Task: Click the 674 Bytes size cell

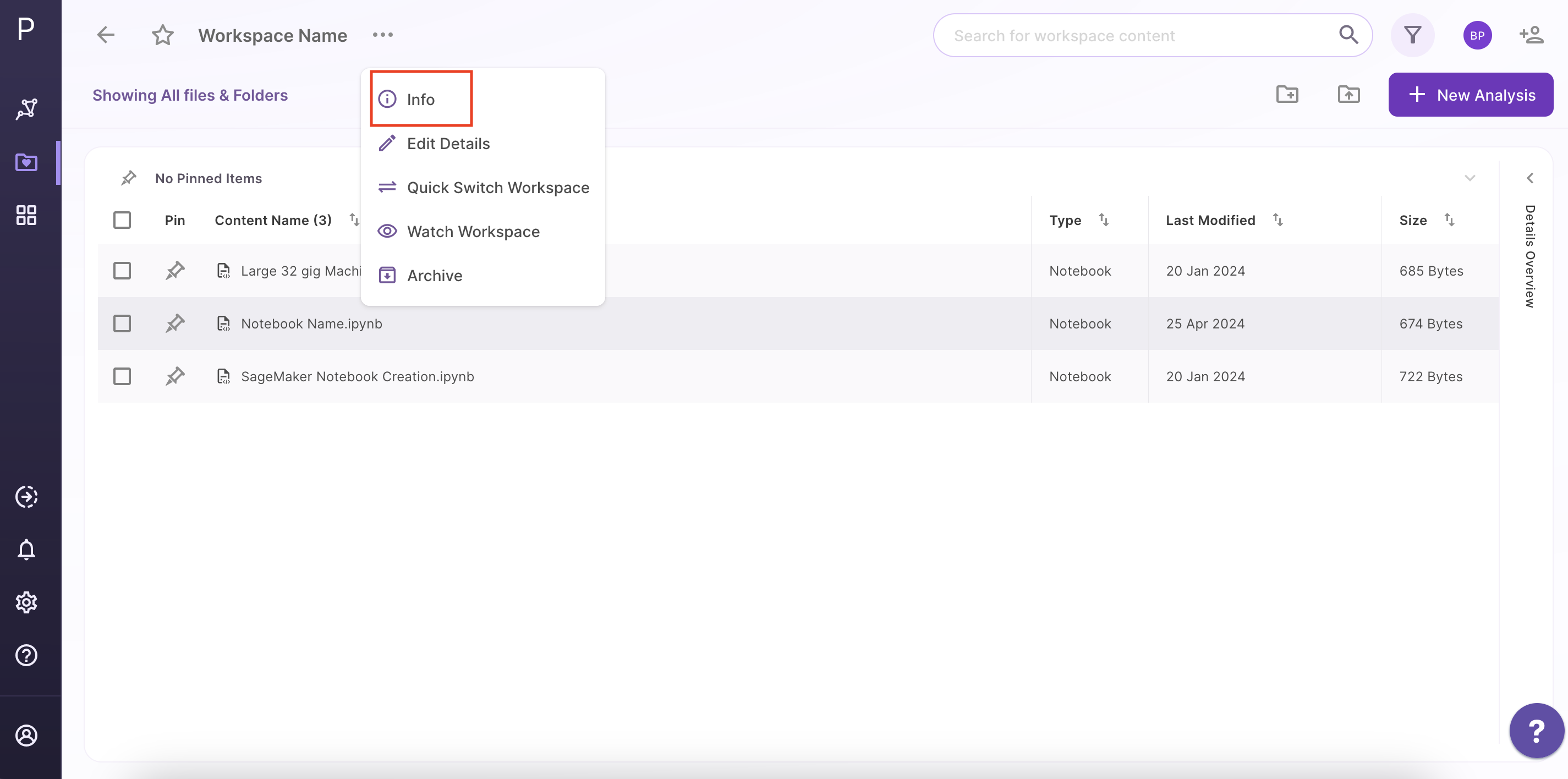Action: pos(1430,323)
